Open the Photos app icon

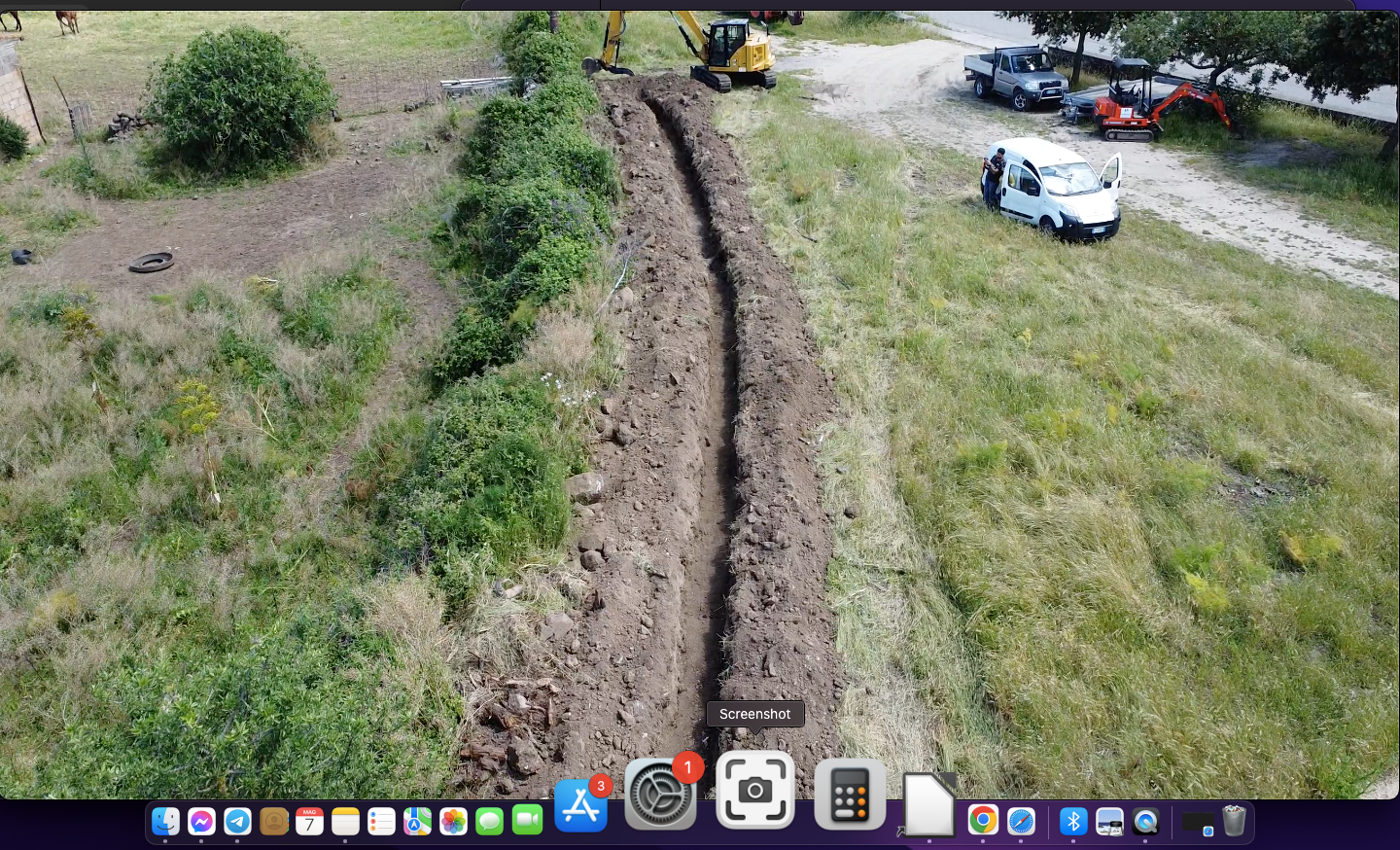pos(453,822)
